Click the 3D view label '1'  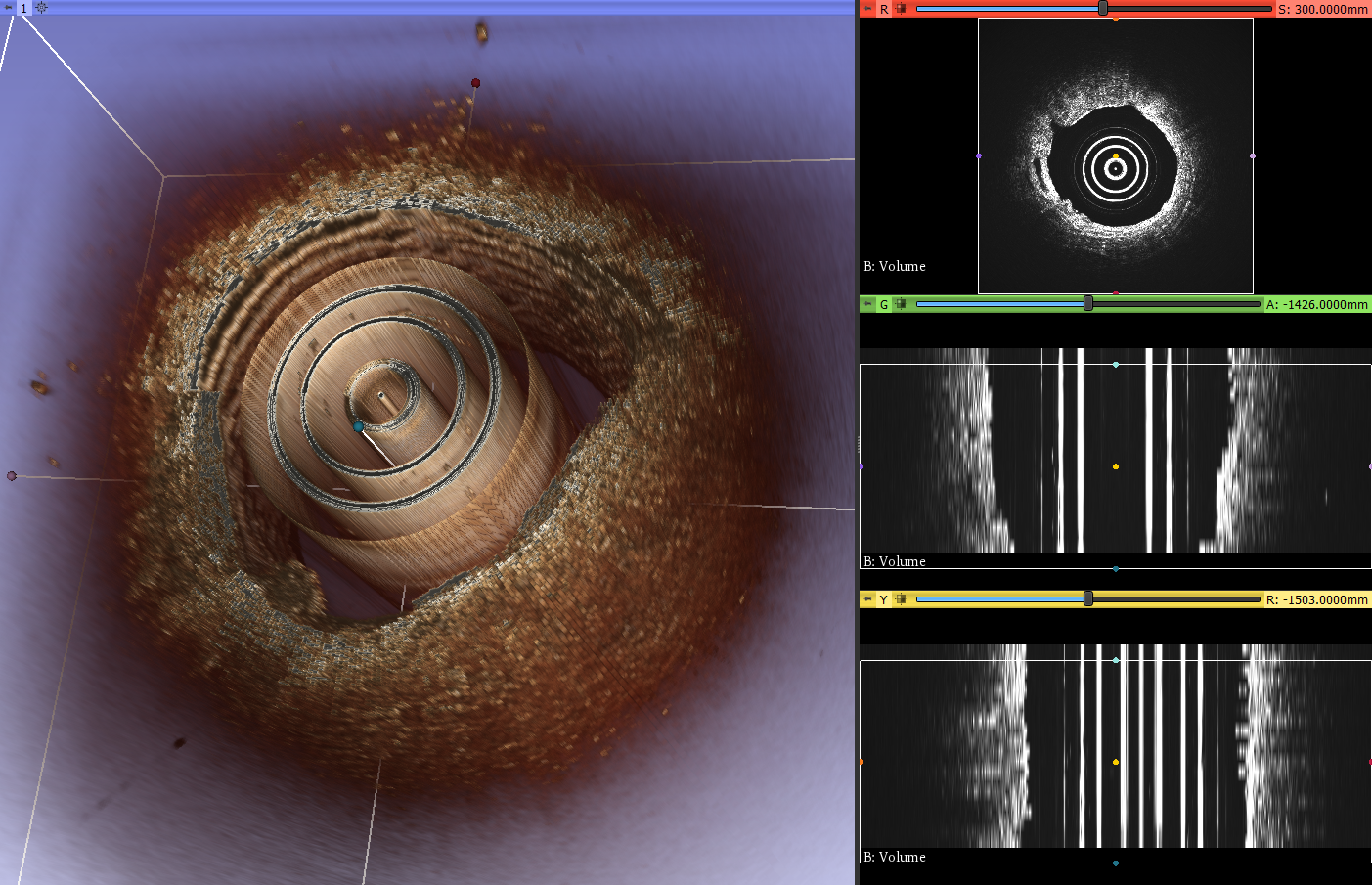click(24, 8)
